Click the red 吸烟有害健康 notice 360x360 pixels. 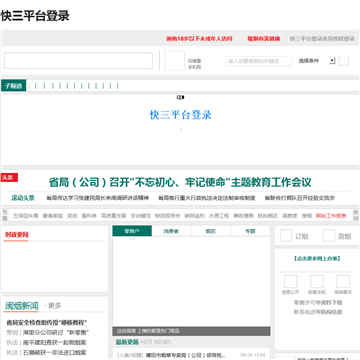tap(264, 39)
